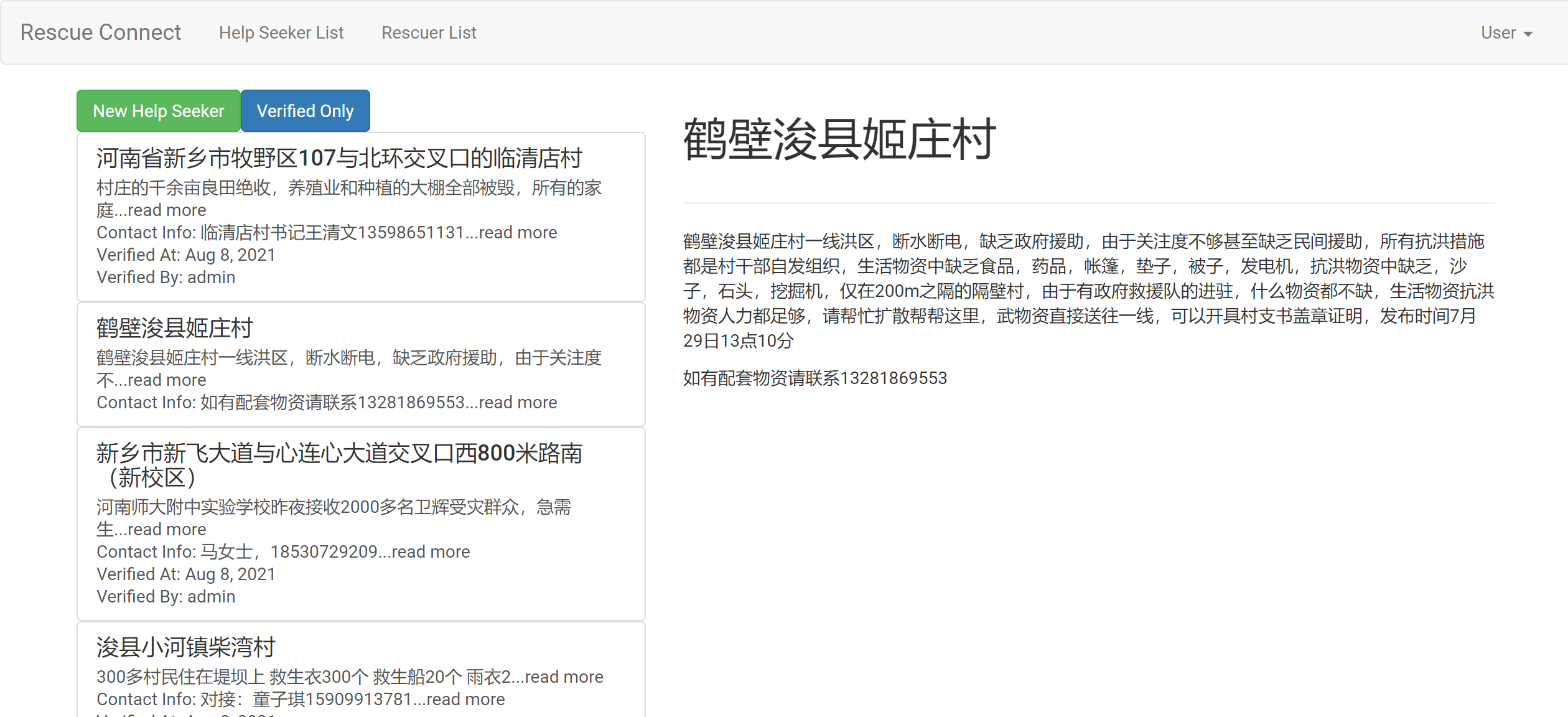Expand read more for 村庄的千余亩良田 description

167,210
